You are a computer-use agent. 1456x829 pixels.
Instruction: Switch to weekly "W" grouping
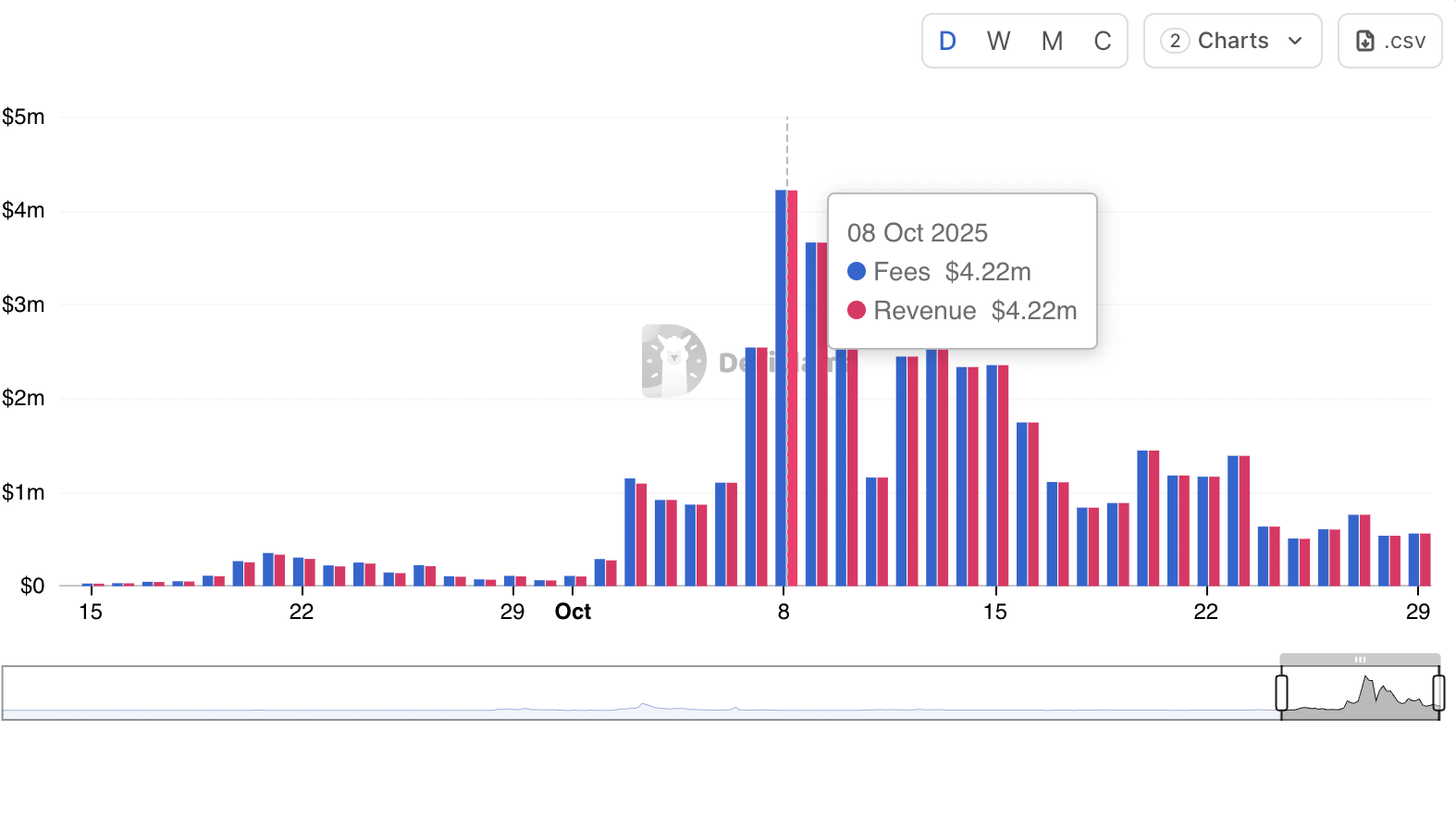pos(998,41)
